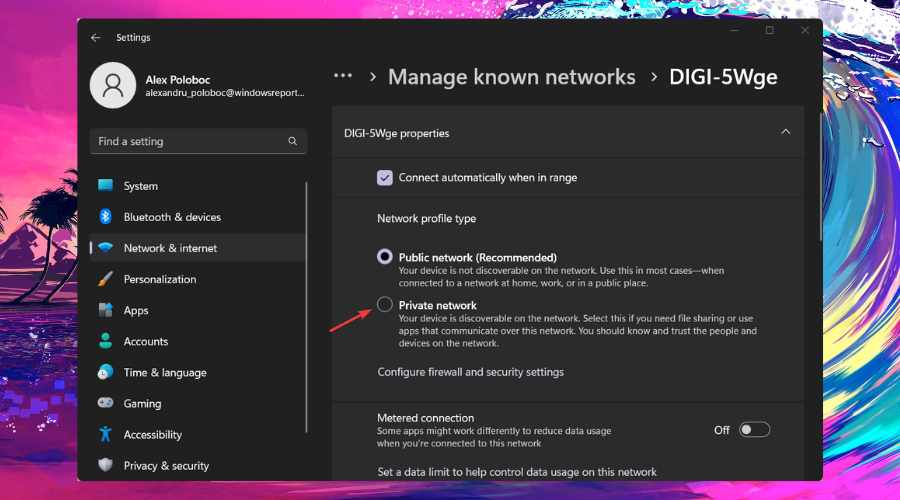The height and width of the screenshot is (500, 900).
Task: Click the DIGI-5Wge properties header text
Action: point(396,133)
